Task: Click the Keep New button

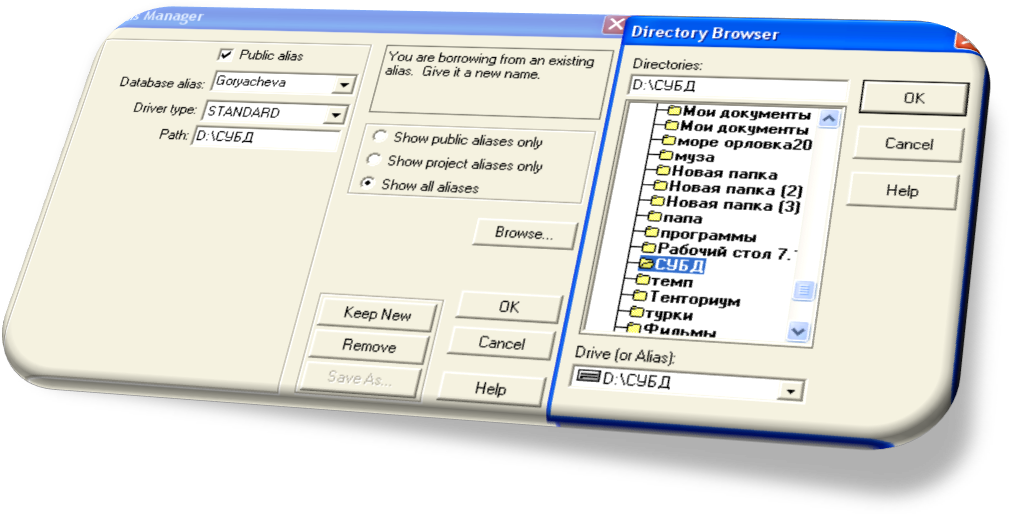Action: [377, 315]
